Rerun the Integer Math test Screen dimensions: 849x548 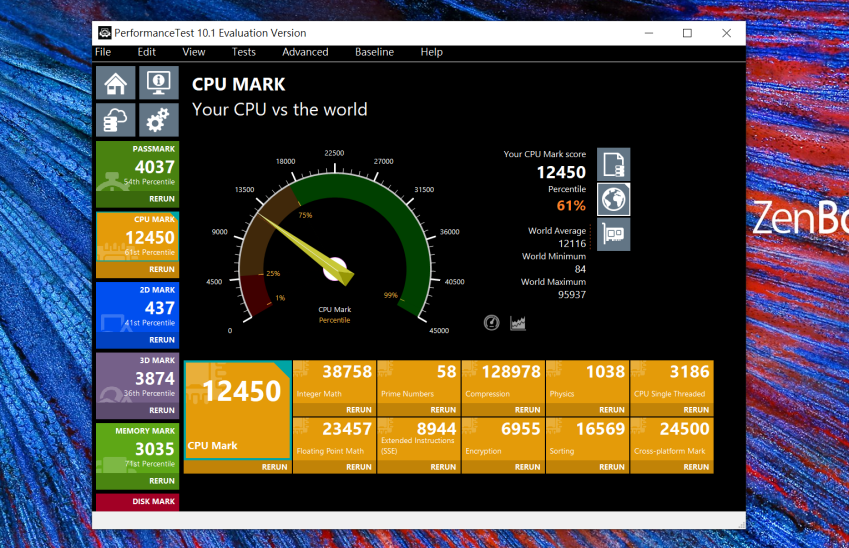358,410
